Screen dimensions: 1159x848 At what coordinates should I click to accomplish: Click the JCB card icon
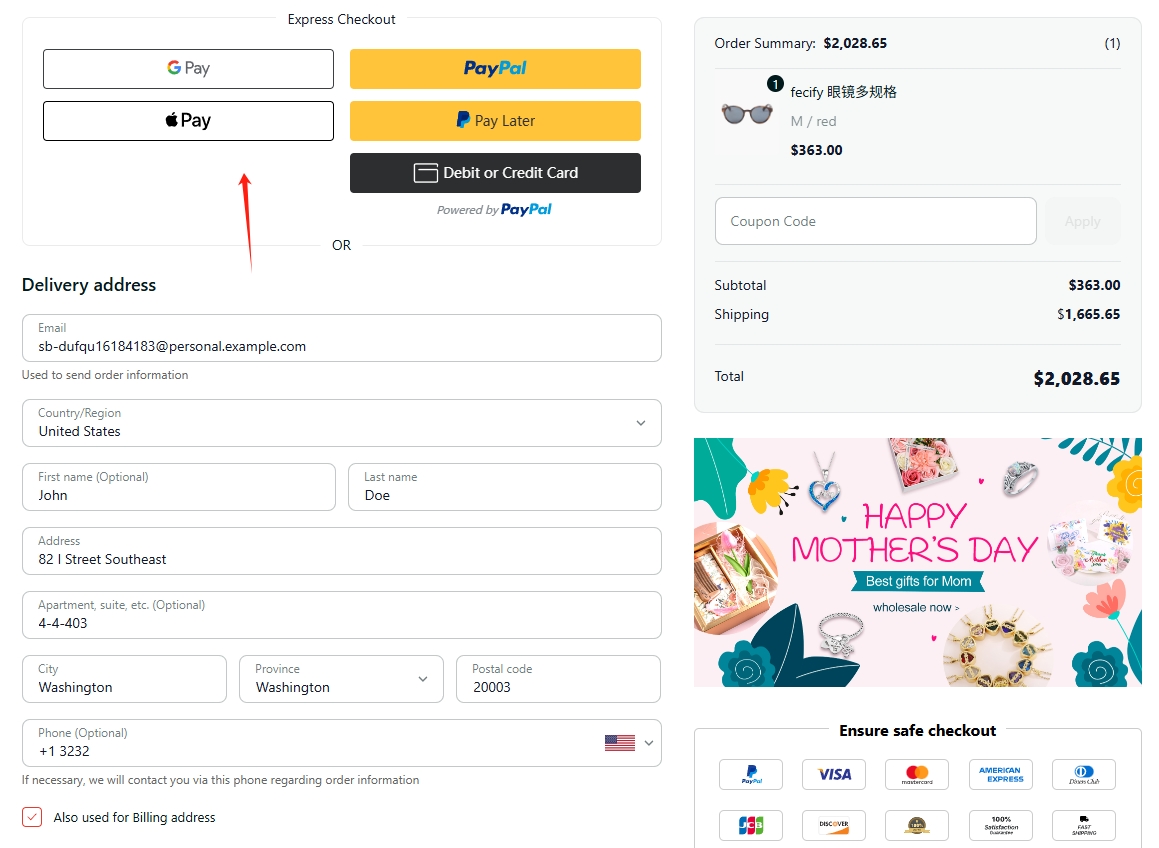752,825
